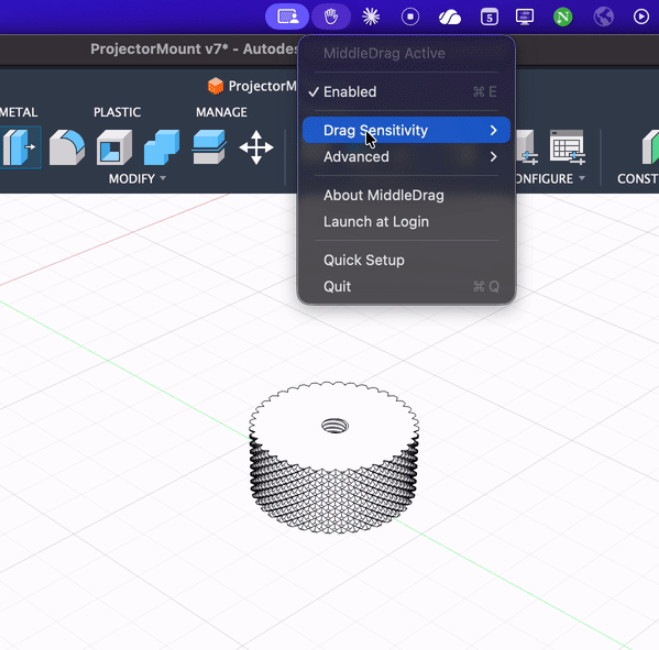This screenshot has width=659, height=650.
Task: Select About MiddleDrag
Action: tap(383, 195)
